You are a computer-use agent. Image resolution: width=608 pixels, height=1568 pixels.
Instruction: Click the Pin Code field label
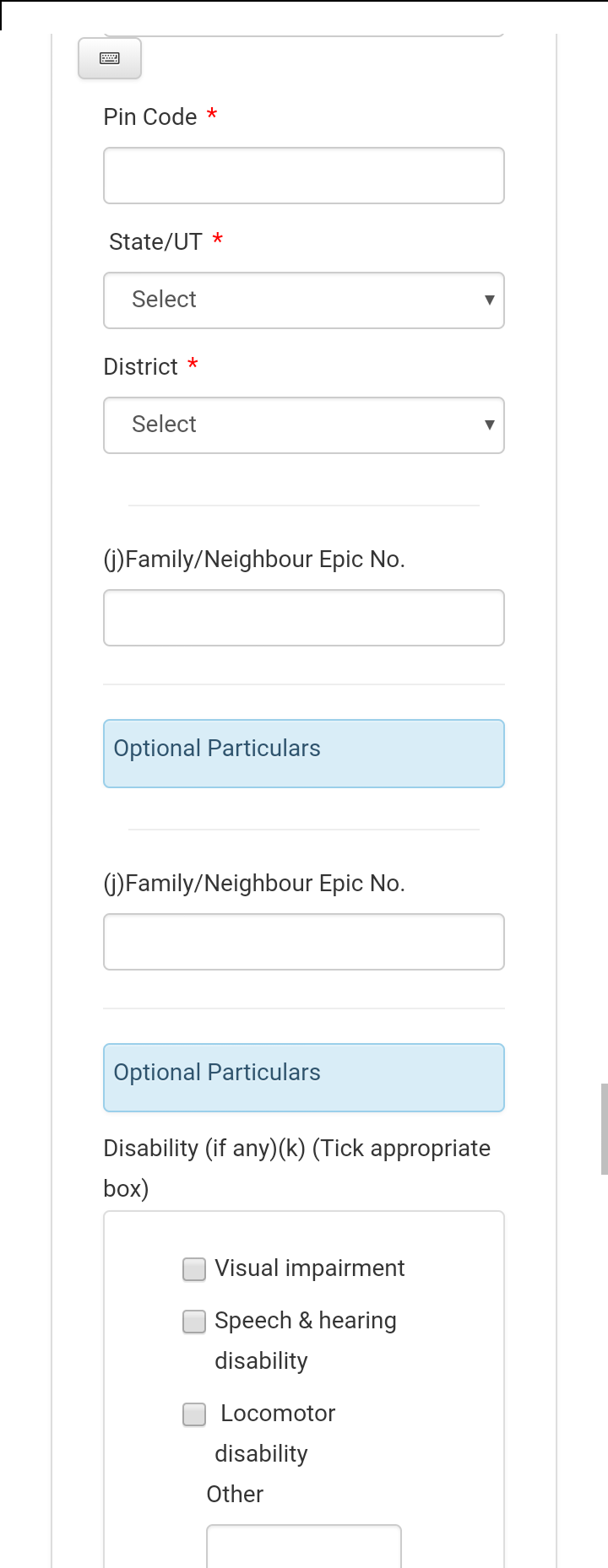150,117
